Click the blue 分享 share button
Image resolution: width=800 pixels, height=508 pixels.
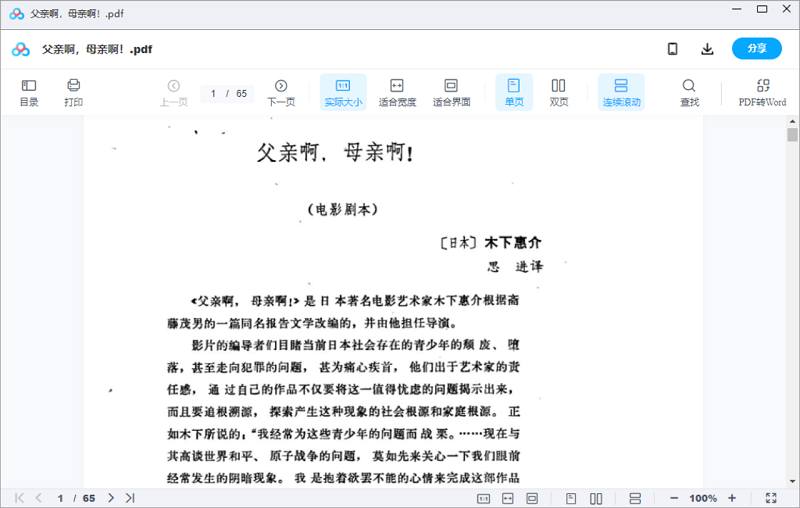click(x=756, y=49)
